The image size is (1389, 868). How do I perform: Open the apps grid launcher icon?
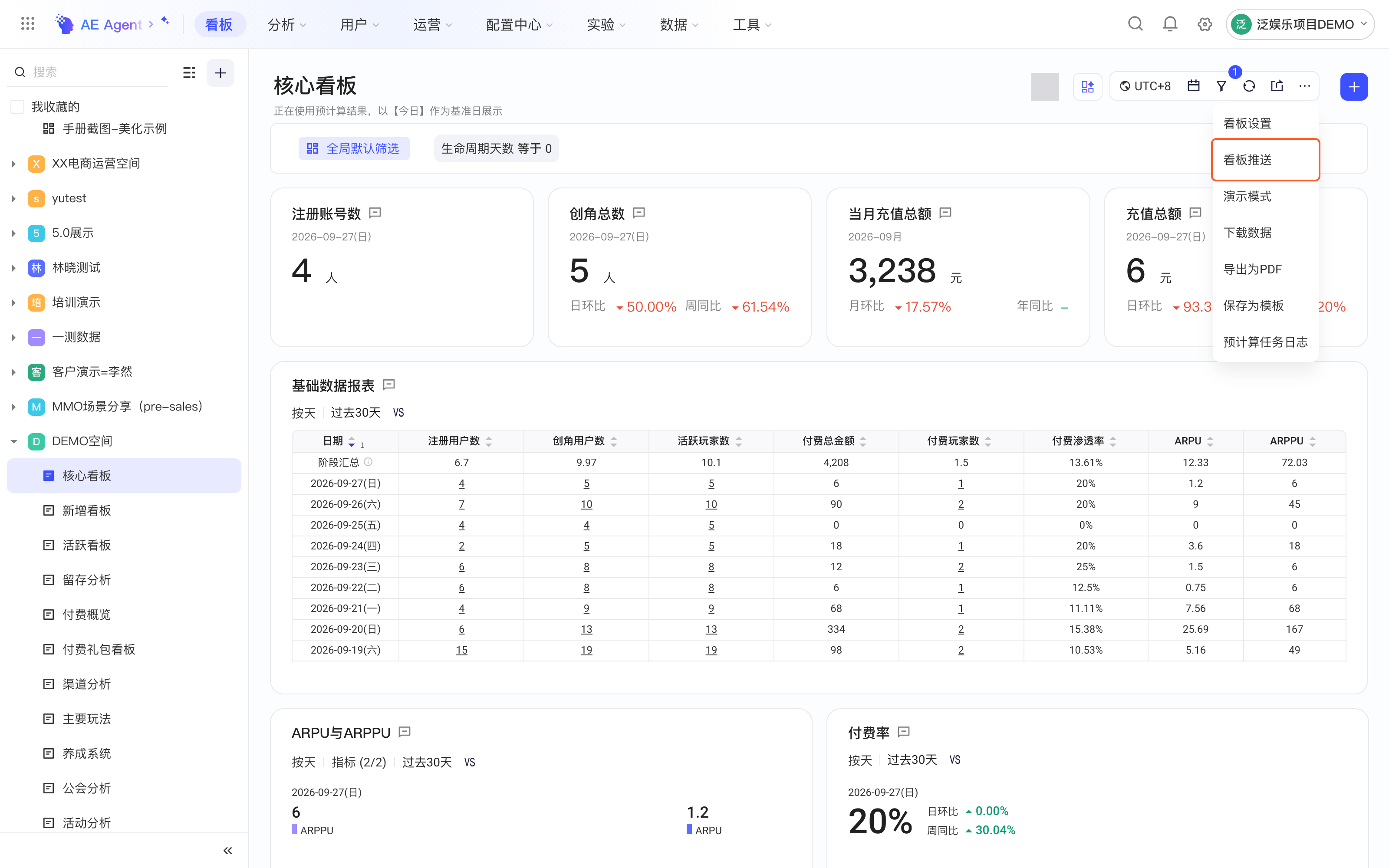click(x=27, y=24)
